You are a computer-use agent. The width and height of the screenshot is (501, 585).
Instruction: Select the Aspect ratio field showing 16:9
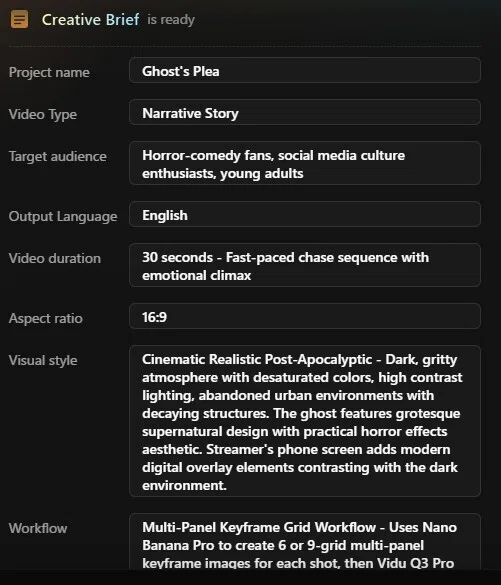pyautogui.click(x=305, y=316)
